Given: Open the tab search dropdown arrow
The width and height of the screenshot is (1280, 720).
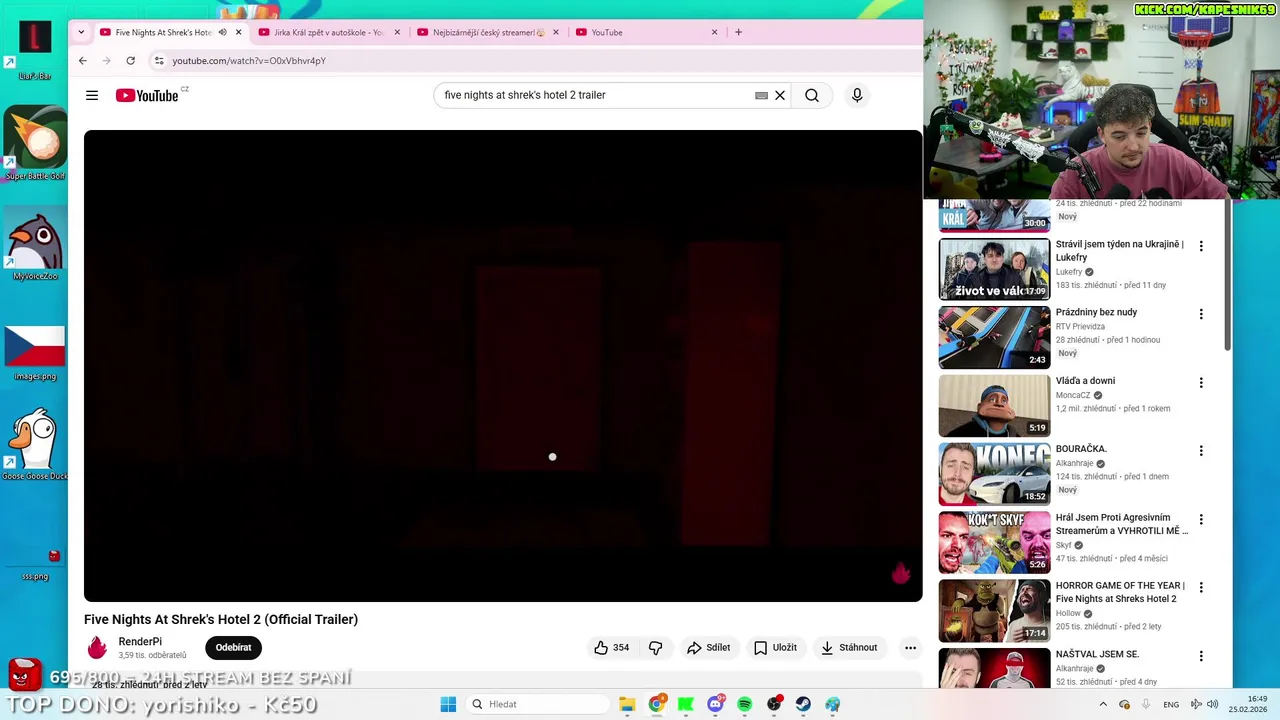Looking at the screenshot, I should pyautogui.click(x=82, y=32).
